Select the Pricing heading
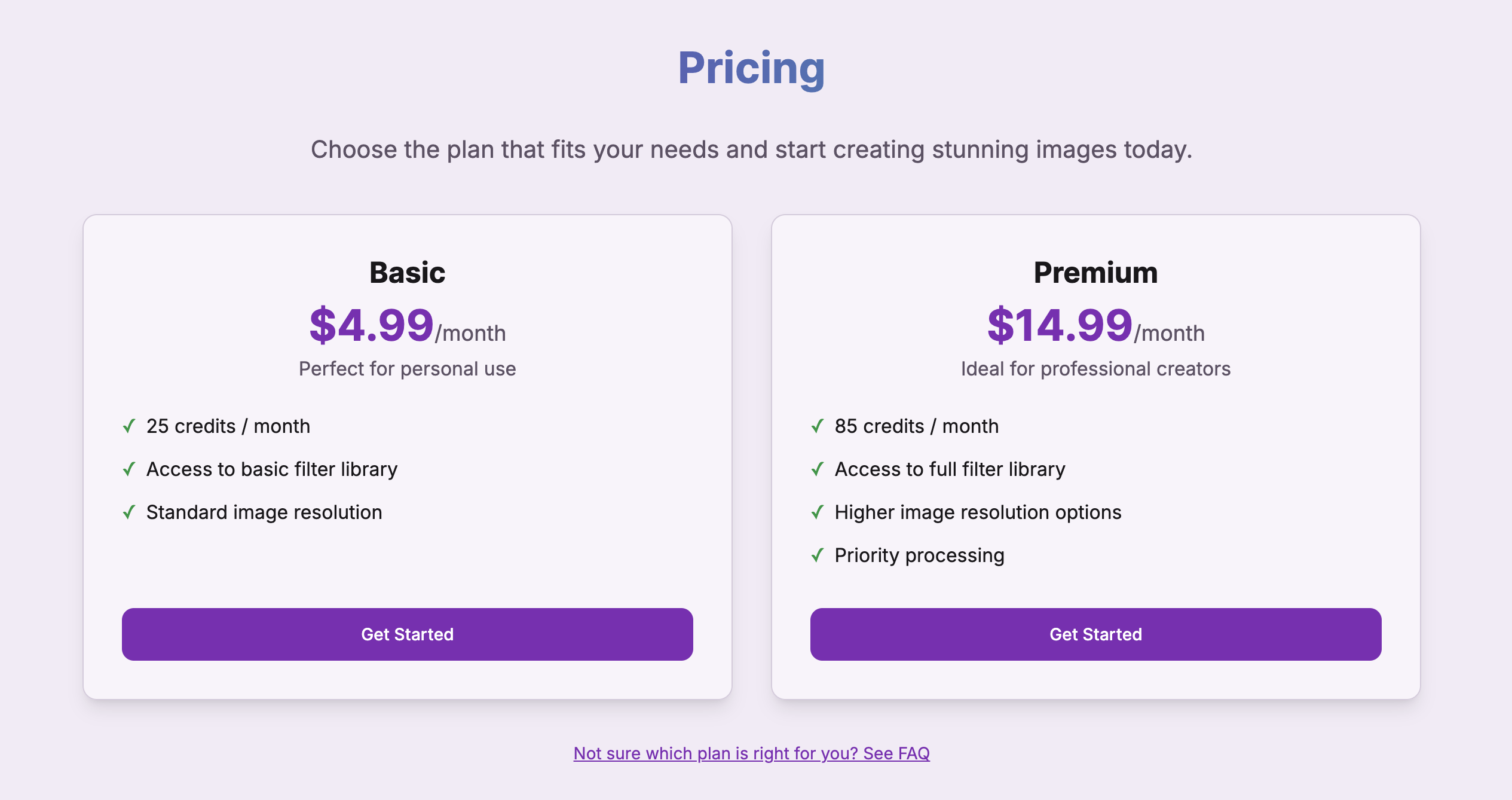The height and width of the screenshot is (800, 1512). tap(751, 68)
